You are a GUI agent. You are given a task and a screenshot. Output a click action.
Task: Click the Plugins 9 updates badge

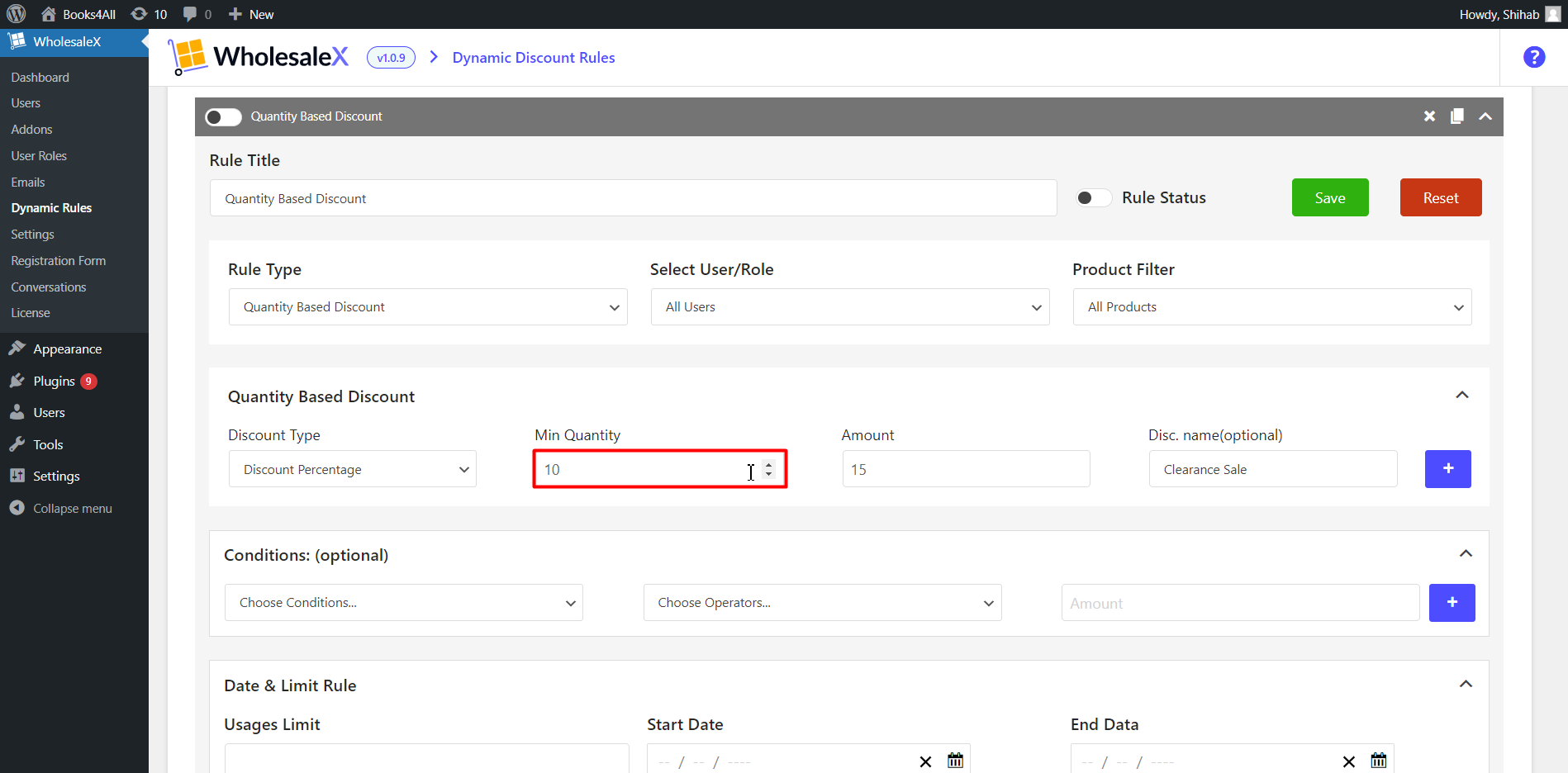click(88, 382)
